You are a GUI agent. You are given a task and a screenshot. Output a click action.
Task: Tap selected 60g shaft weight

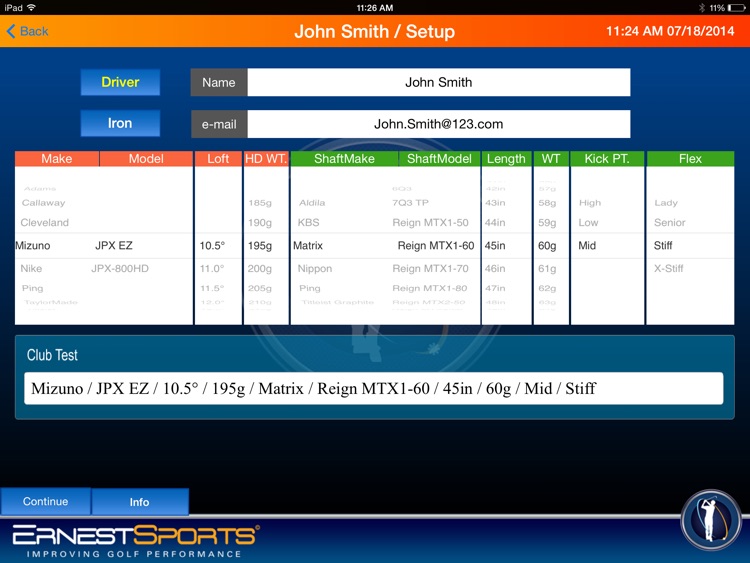tap(547, 245)
